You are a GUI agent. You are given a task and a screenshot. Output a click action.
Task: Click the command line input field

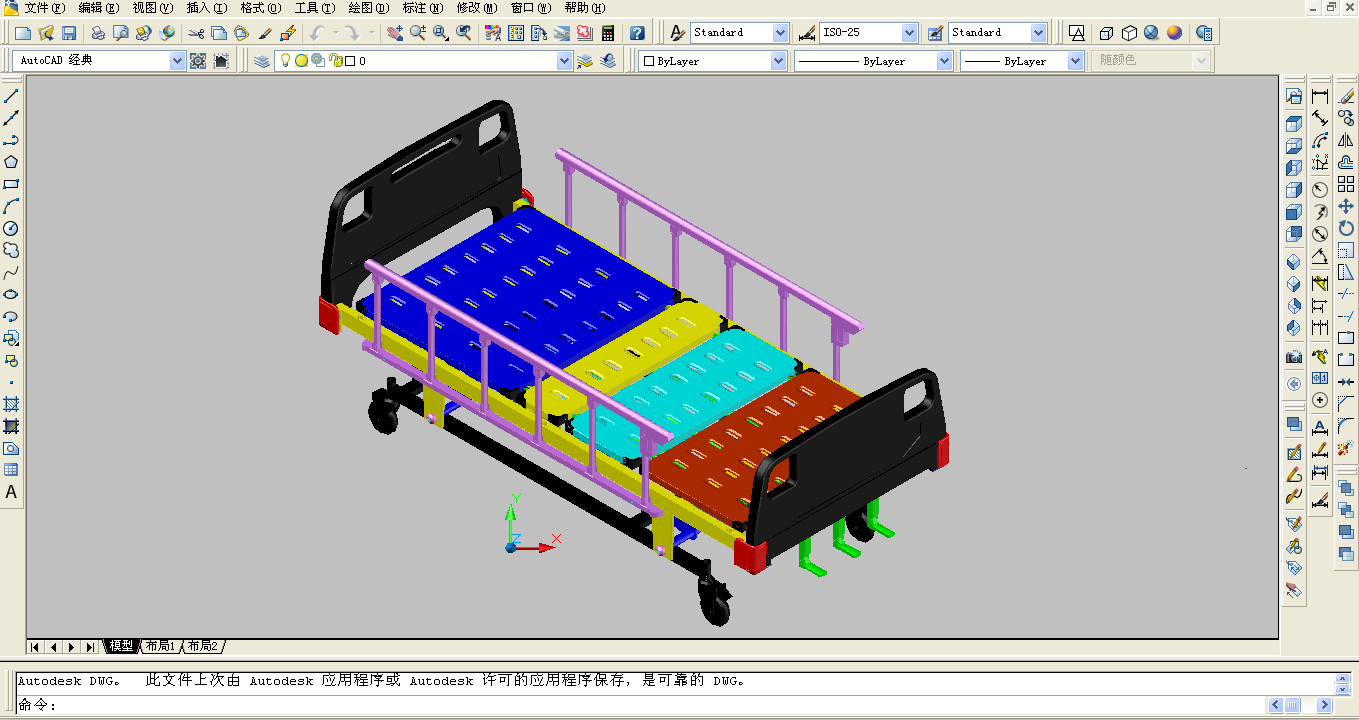pos(640,705)
